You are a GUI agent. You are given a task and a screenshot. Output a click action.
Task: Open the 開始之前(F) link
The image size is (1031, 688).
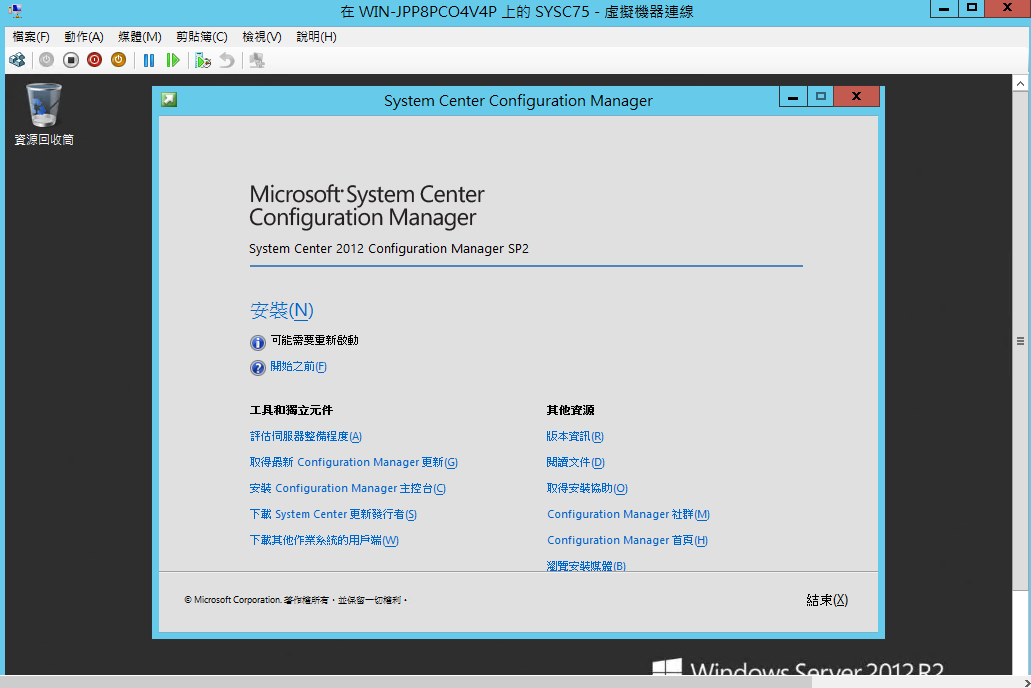coord(299,366)
